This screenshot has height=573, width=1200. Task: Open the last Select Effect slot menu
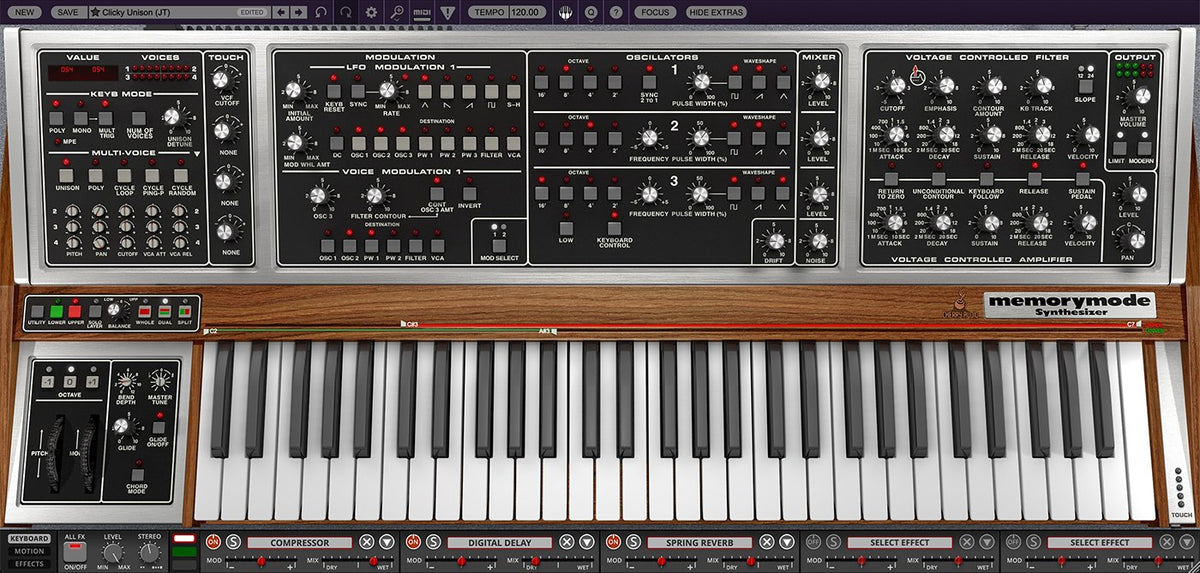pos(1100,542)
